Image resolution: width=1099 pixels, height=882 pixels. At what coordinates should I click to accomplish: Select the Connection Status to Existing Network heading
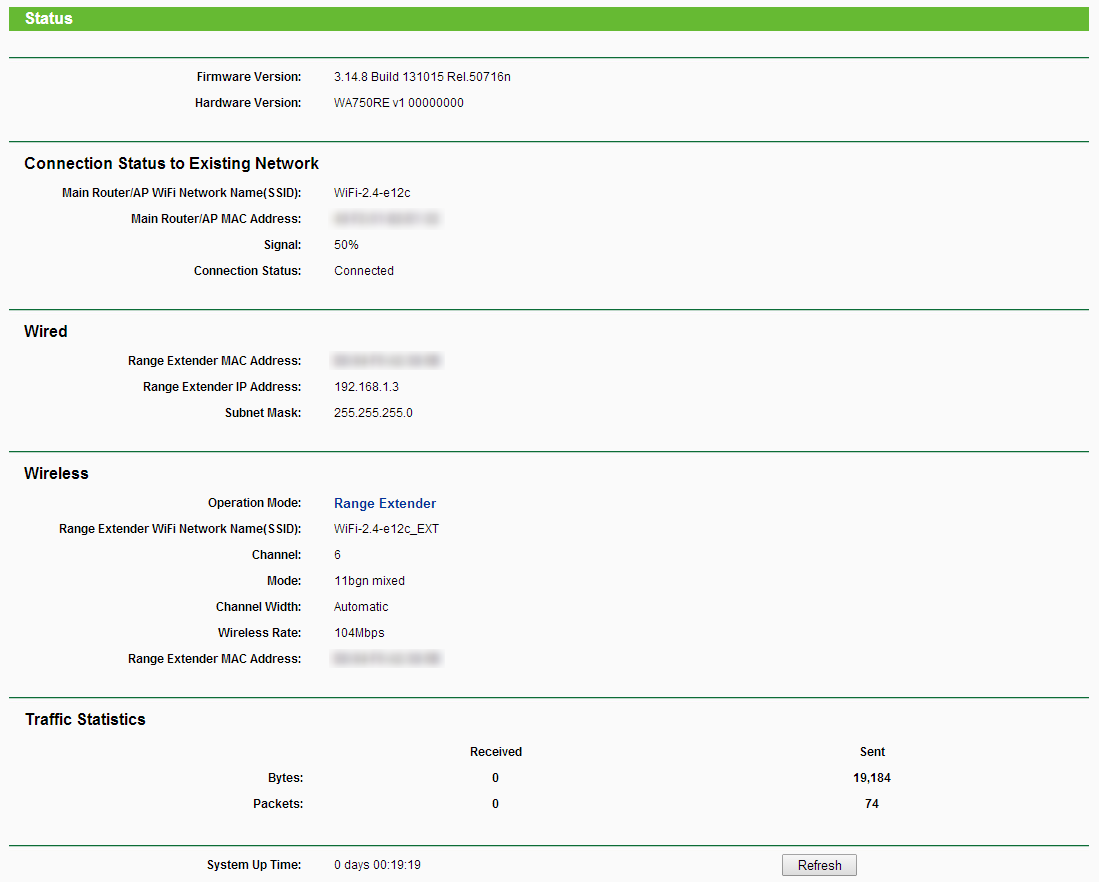pos(171,163)
